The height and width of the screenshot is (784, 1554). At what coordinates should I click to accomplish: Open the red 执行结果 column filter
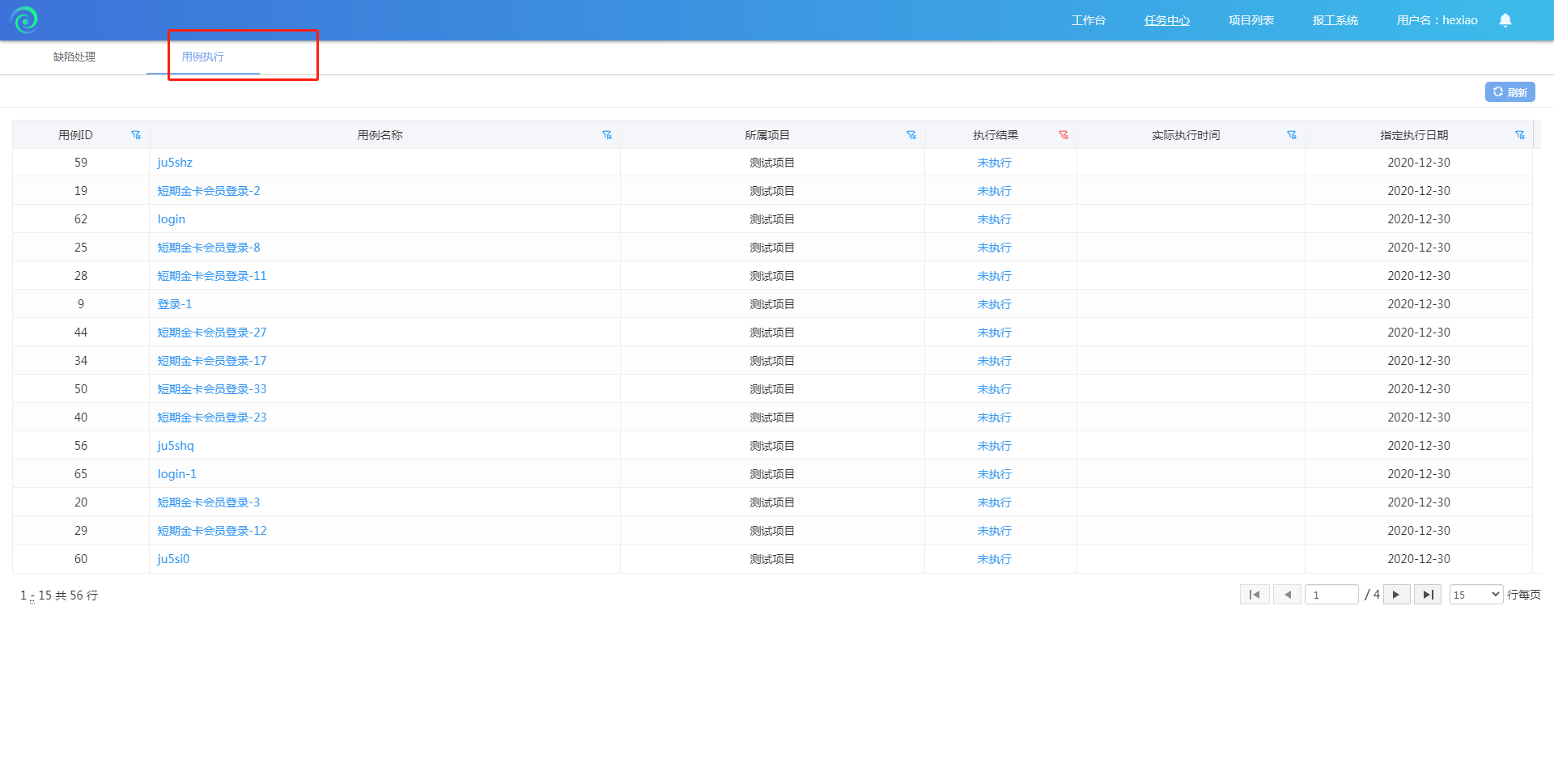coord(1064,135)
